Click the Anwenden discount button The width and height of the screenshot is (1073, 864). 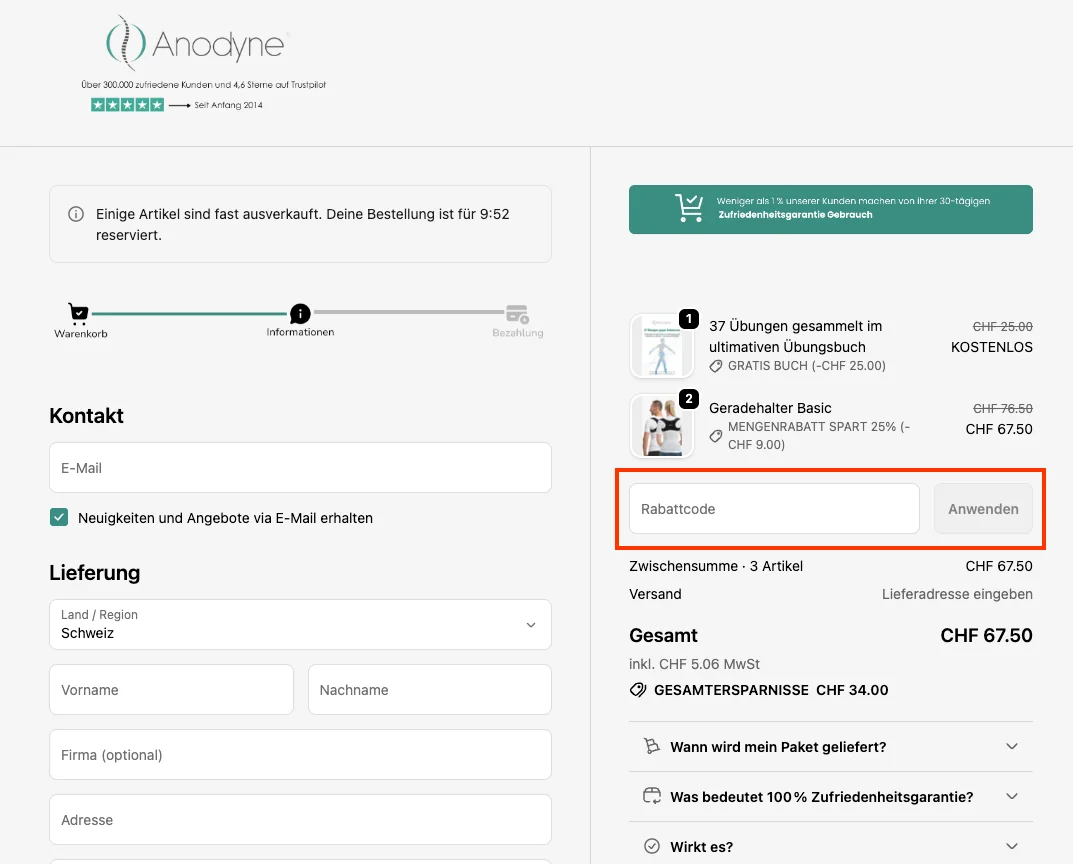click(983, 509)
